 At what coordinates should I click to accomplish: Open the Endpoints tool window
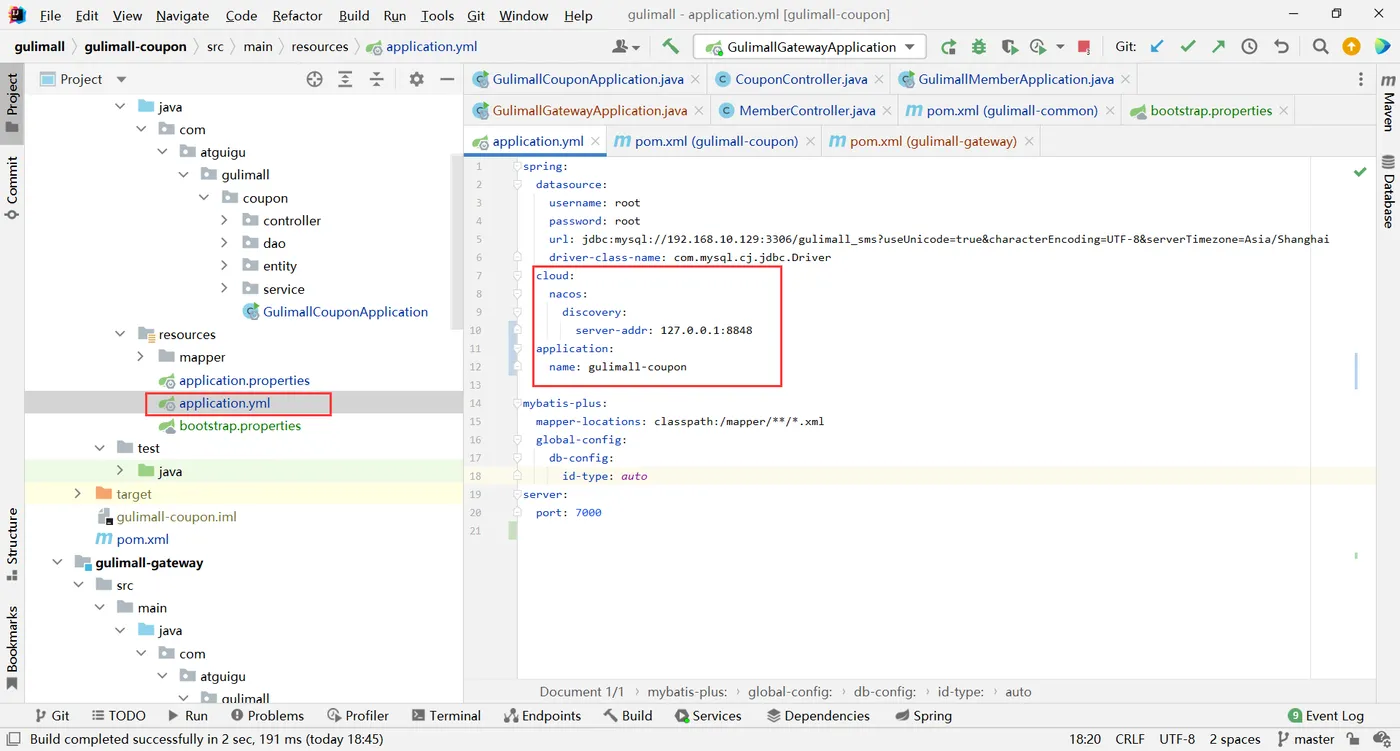(543, 716)
